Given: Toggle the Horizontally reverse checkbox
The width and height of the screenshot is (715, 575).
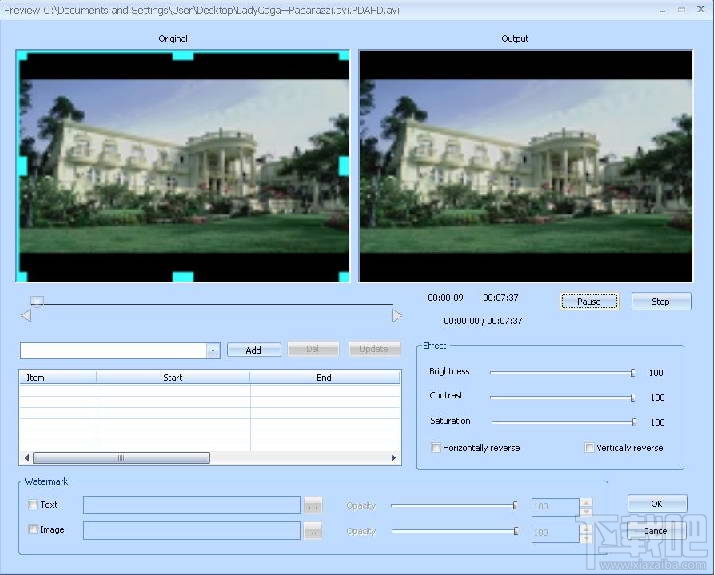Looking at the screenshot, I should (436, 448).
